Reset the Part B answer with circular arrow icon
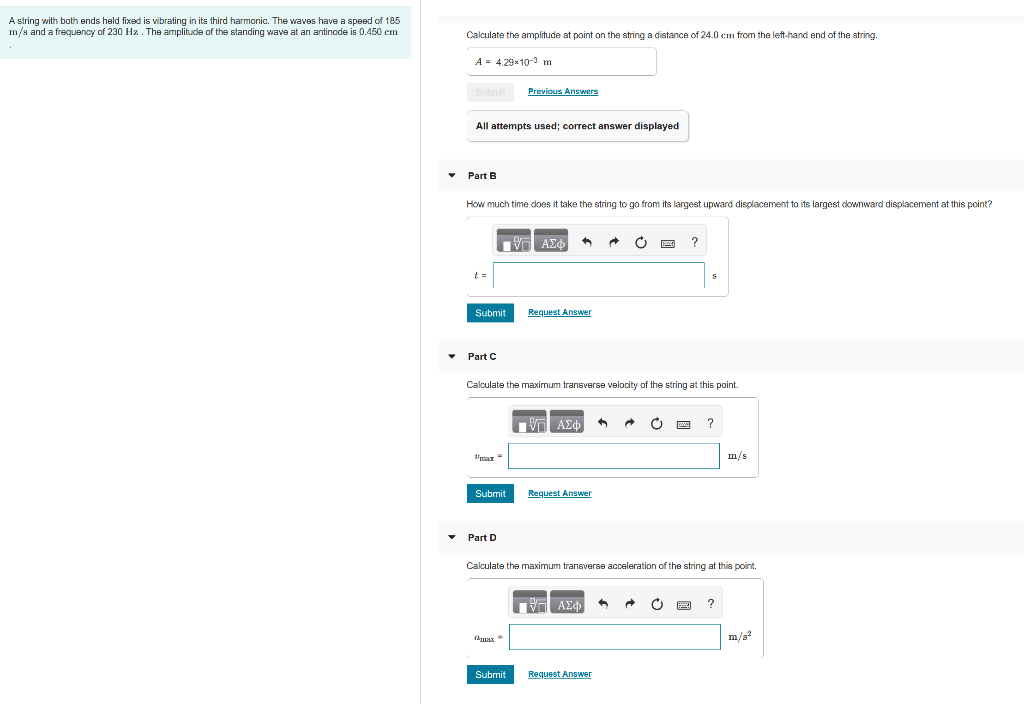 (x=640, y=240)
